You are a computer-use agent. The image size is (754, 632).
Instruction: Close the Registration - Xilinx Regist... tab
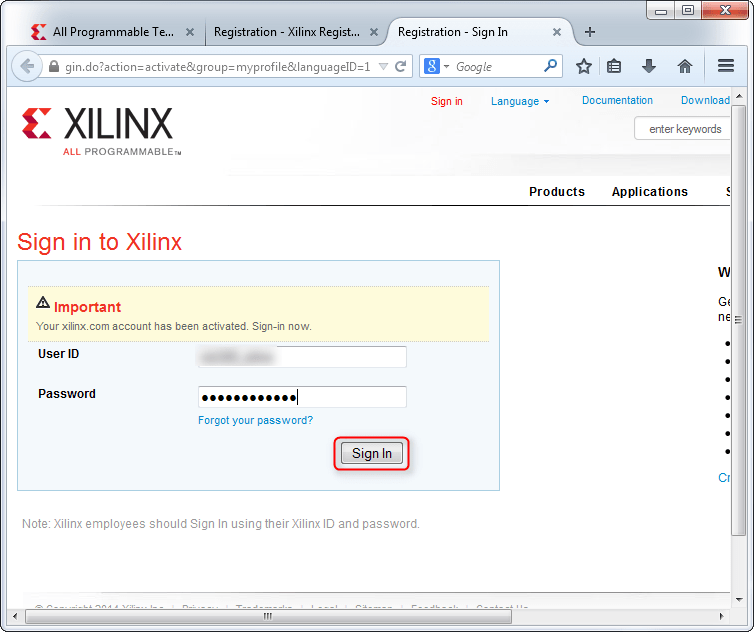click(372, 32)
